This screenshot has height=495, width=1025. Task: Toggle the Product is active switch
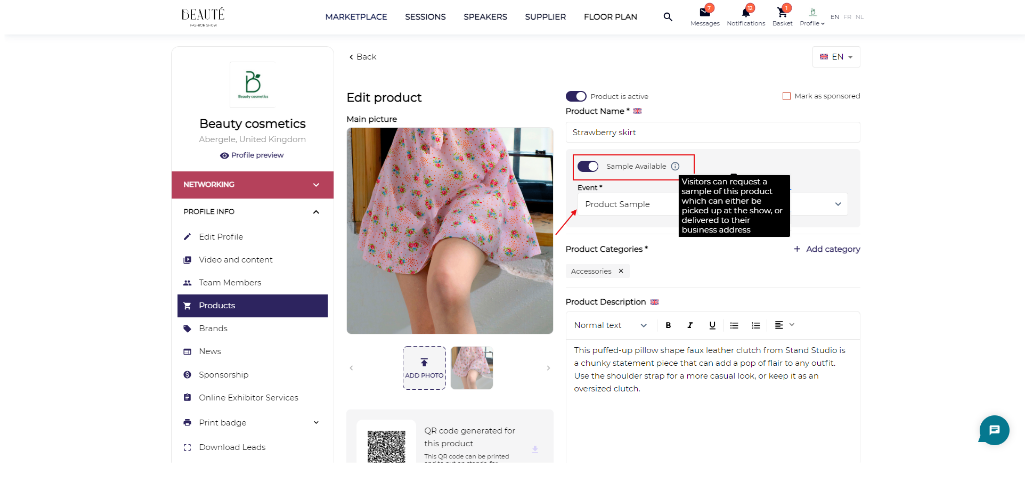coord(576,96)
